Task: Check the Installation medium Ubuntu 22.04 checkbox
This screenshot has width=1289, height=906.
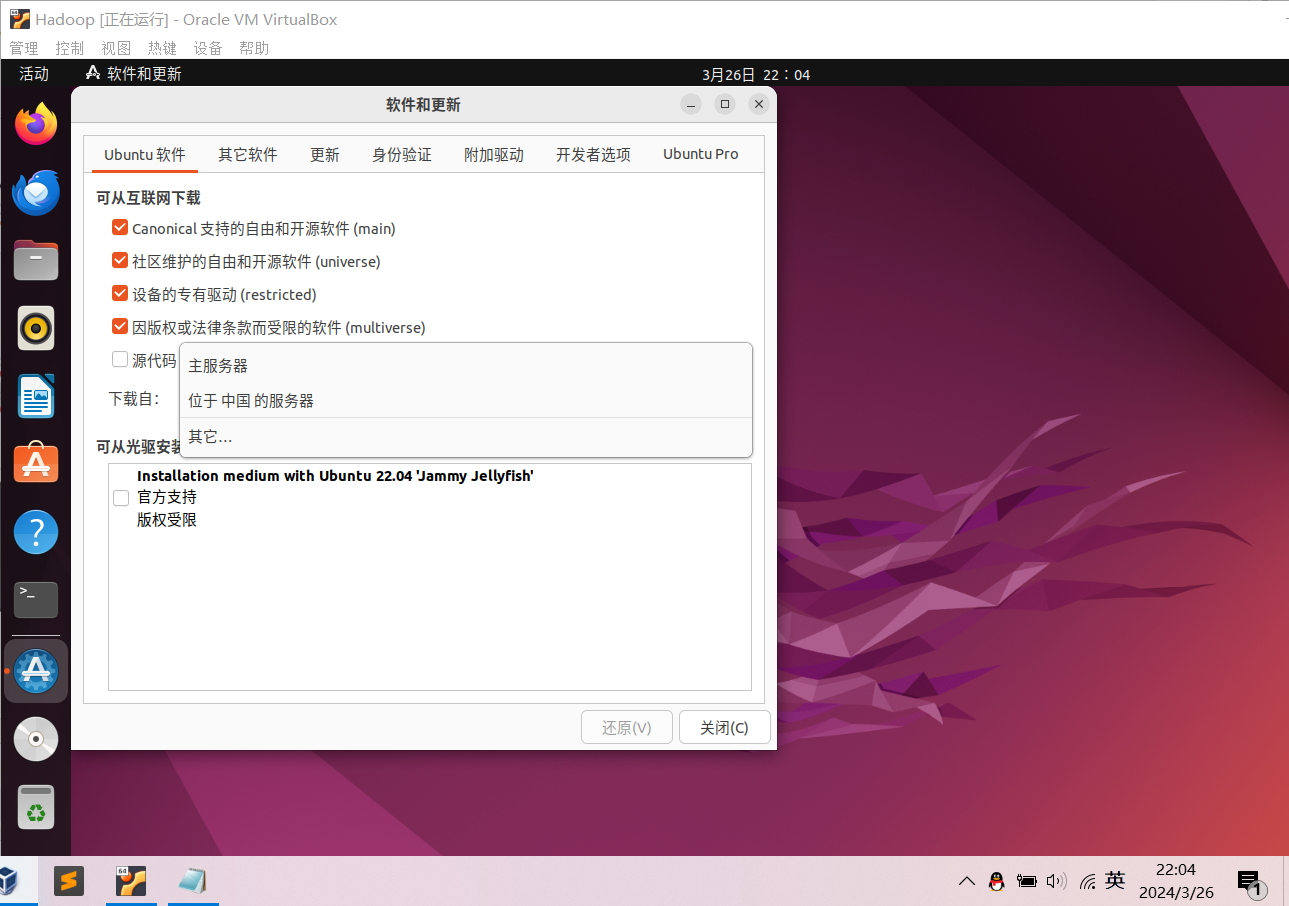Action: (121, 498)
